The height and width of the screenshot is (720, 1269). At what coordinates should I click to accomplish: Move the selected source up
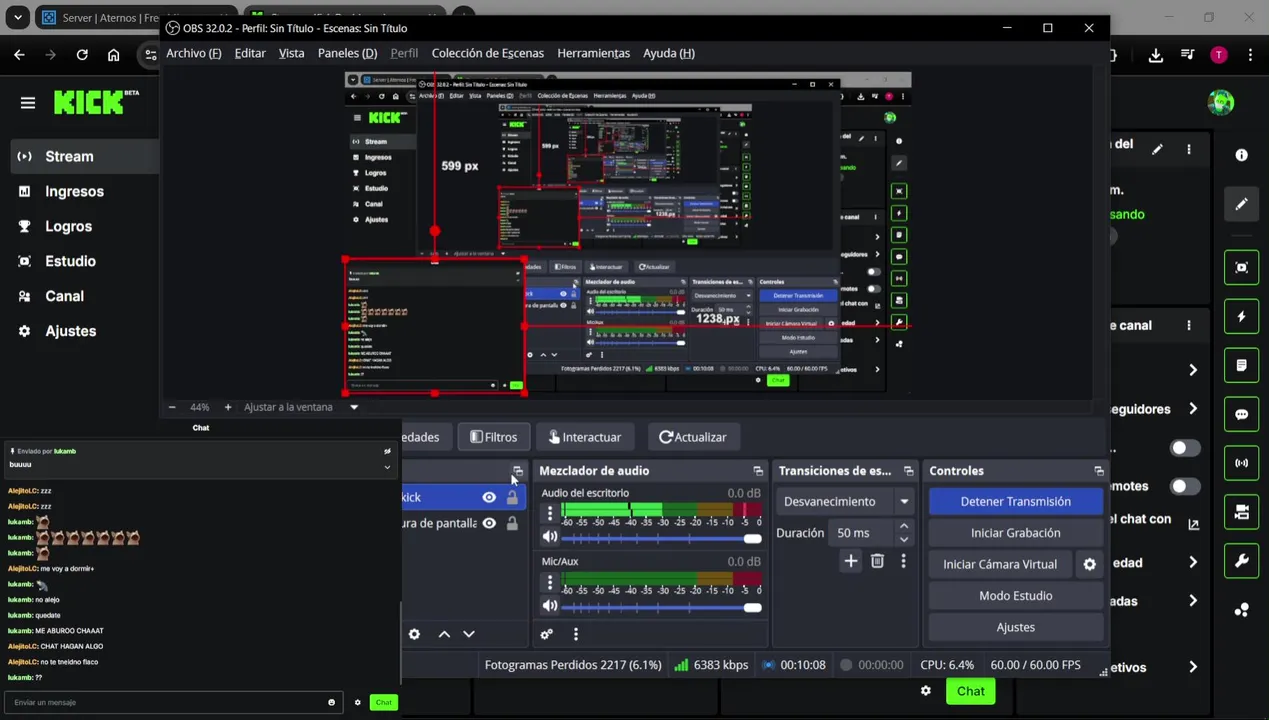pyautogui.click(x=444, y=634)
